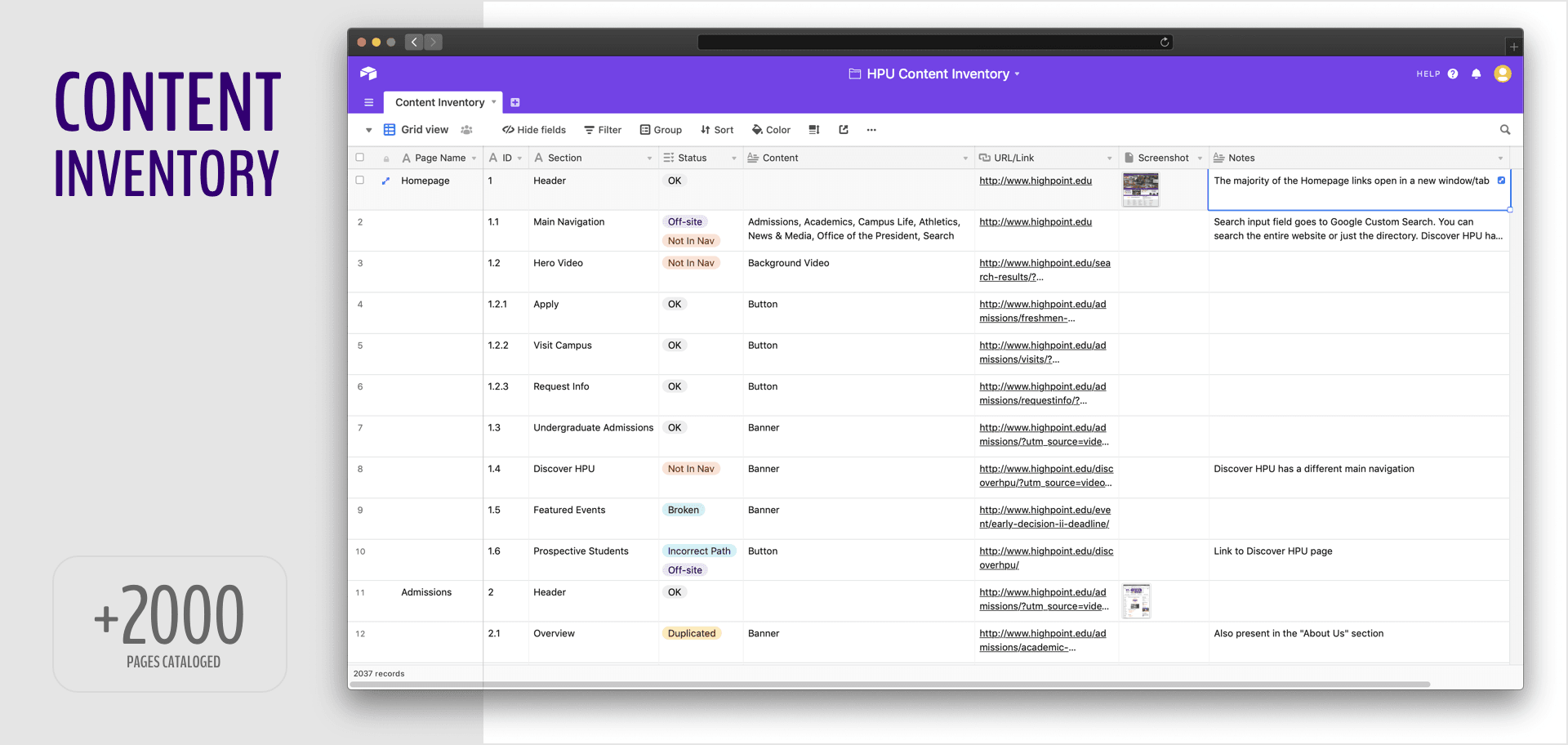The image size is (1568, 745).
Task: Open the admissions/freshmen link
Action: [1043, 311]
